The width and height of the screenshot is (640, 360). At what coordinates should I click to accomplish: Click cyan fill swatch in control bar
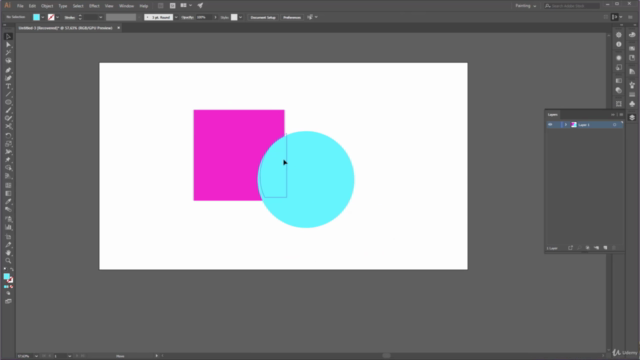(36, 17)
